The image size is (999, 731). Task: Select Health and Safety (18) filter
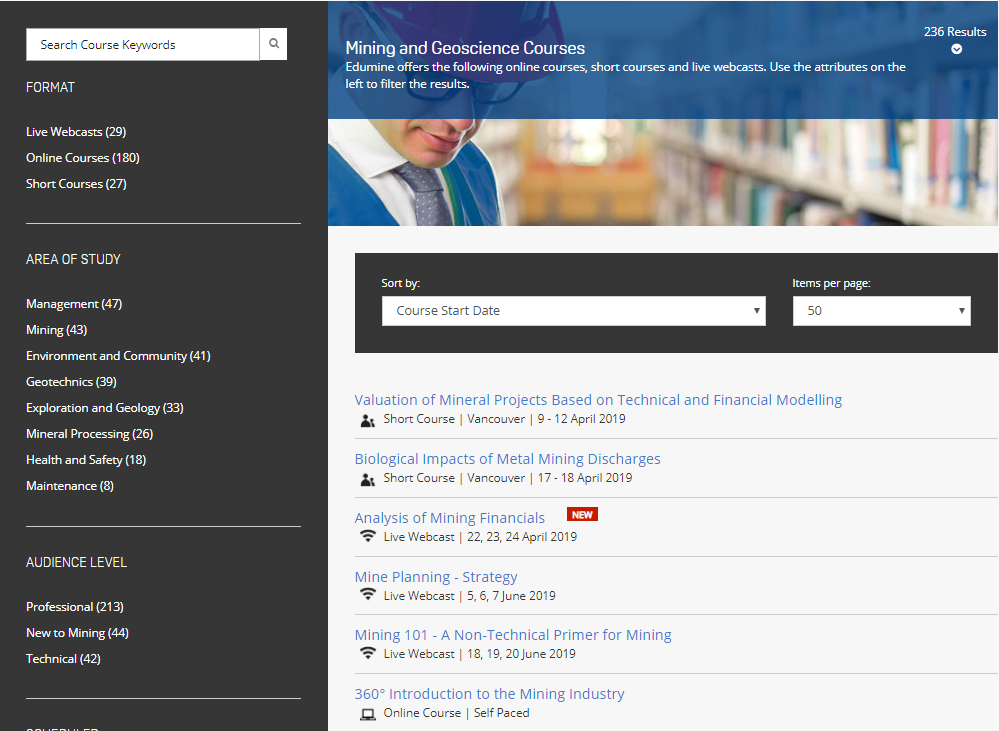[x=86, y=460]
